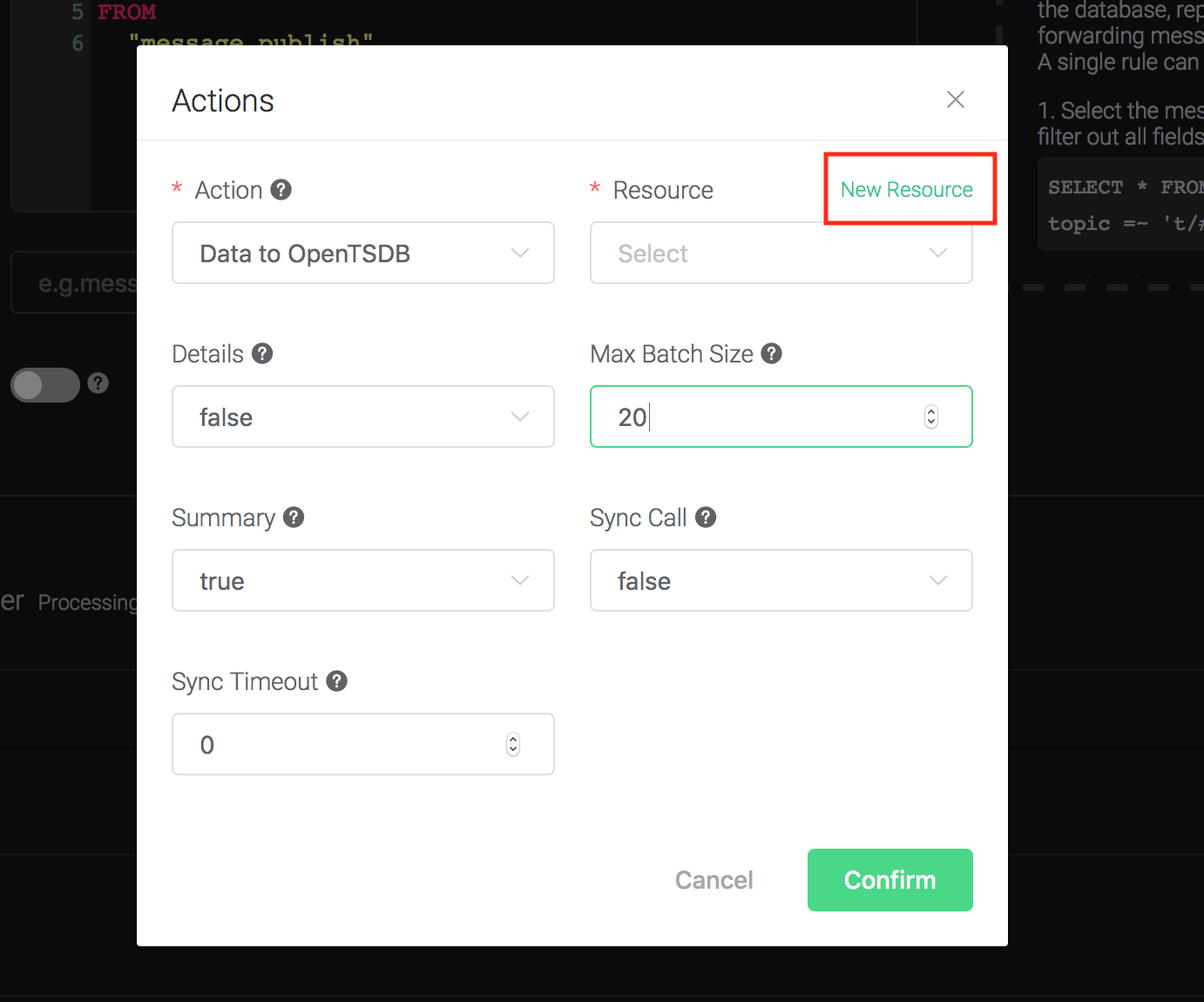Click the New Resource link

coord(907,189)
